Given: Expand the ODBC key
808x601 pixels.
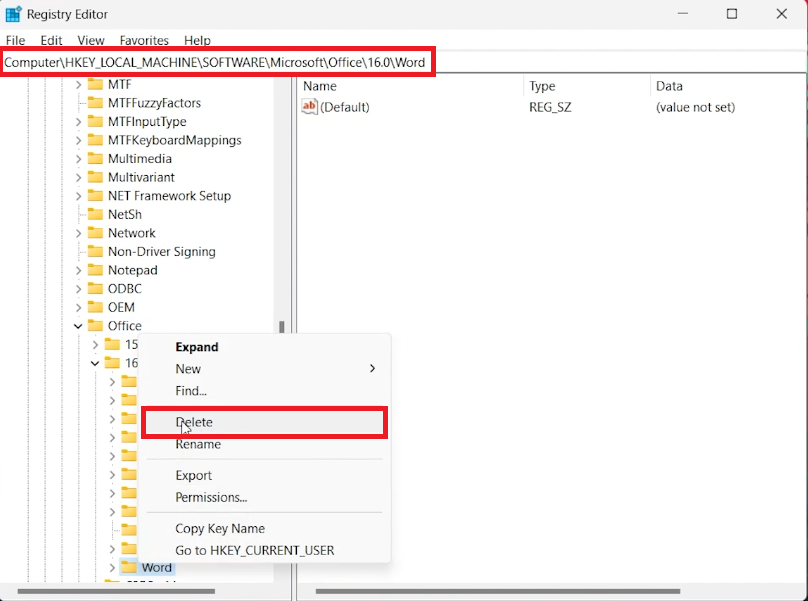Looking at the screenshot, I should pos(78,289).
